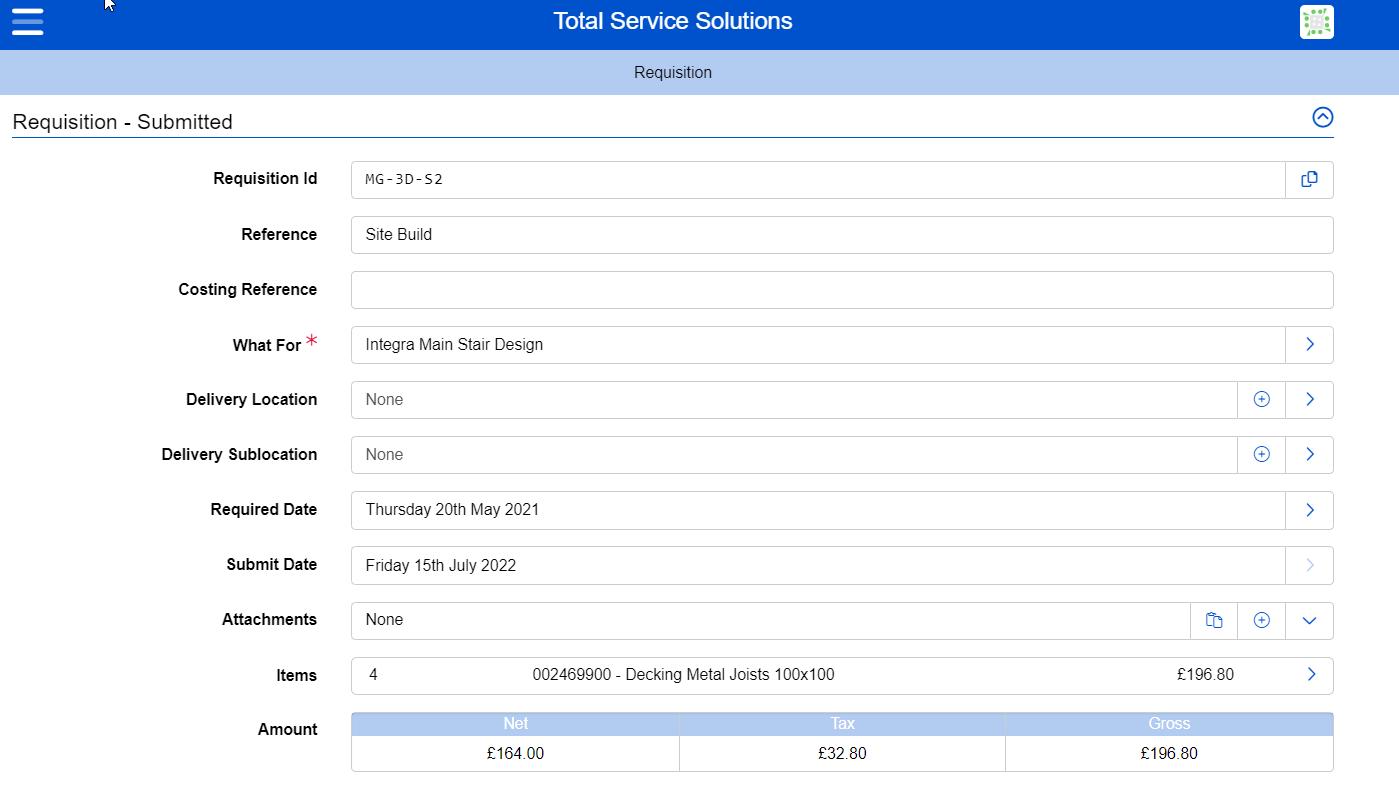Viewport: 1399px width, 808px height.
Task: Click the Delivery Location field
Action: (x=794, y=400)
